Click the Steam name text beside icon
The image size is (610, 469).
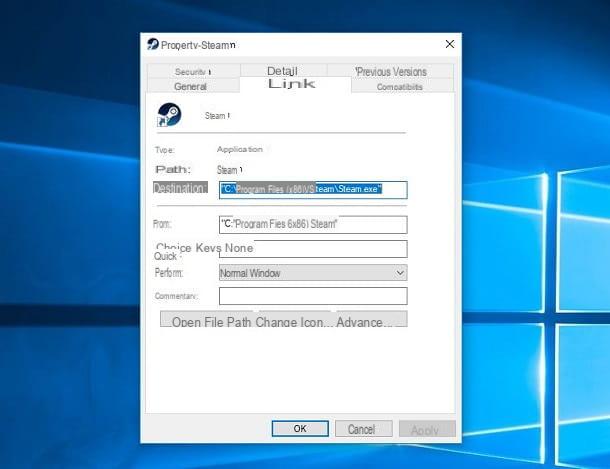click(x=217, y=116)
